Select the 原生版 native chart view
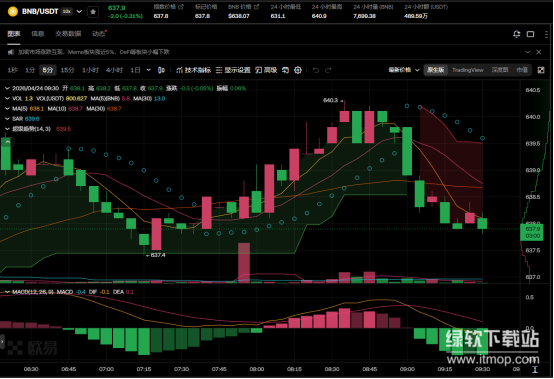 pos(436,70)
